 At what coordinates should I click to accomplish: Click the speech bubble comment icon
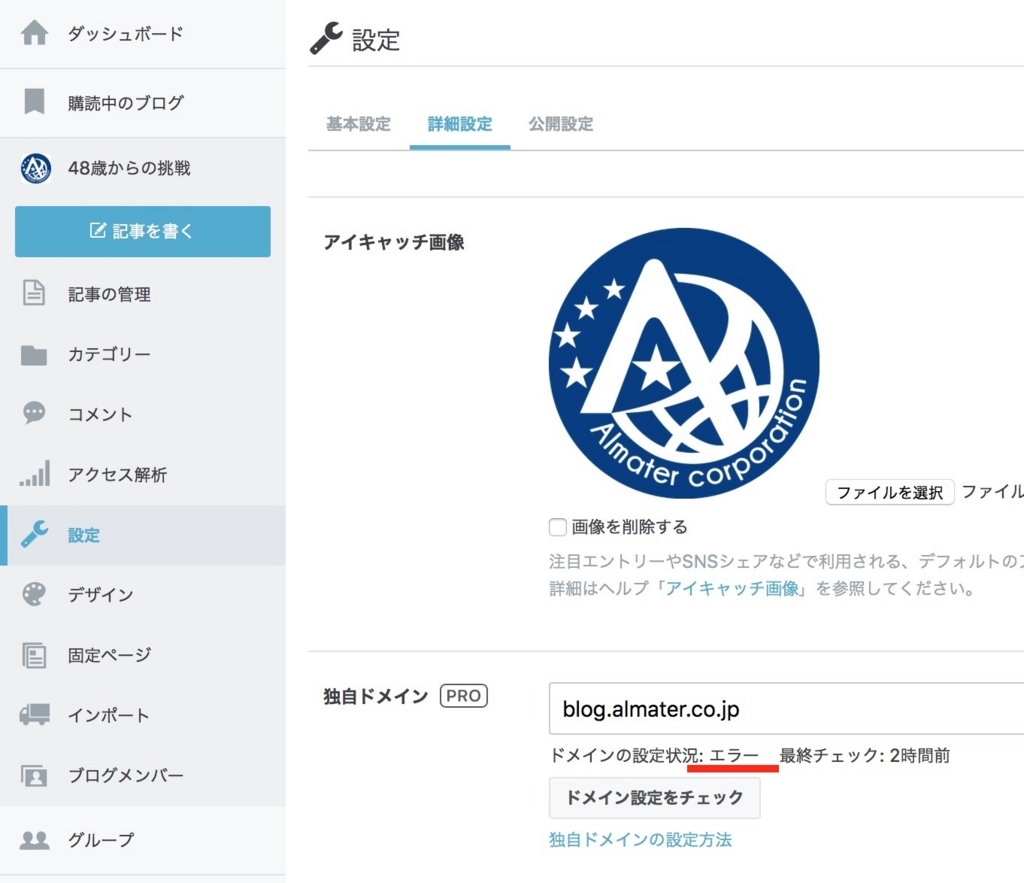coord(34,413)
